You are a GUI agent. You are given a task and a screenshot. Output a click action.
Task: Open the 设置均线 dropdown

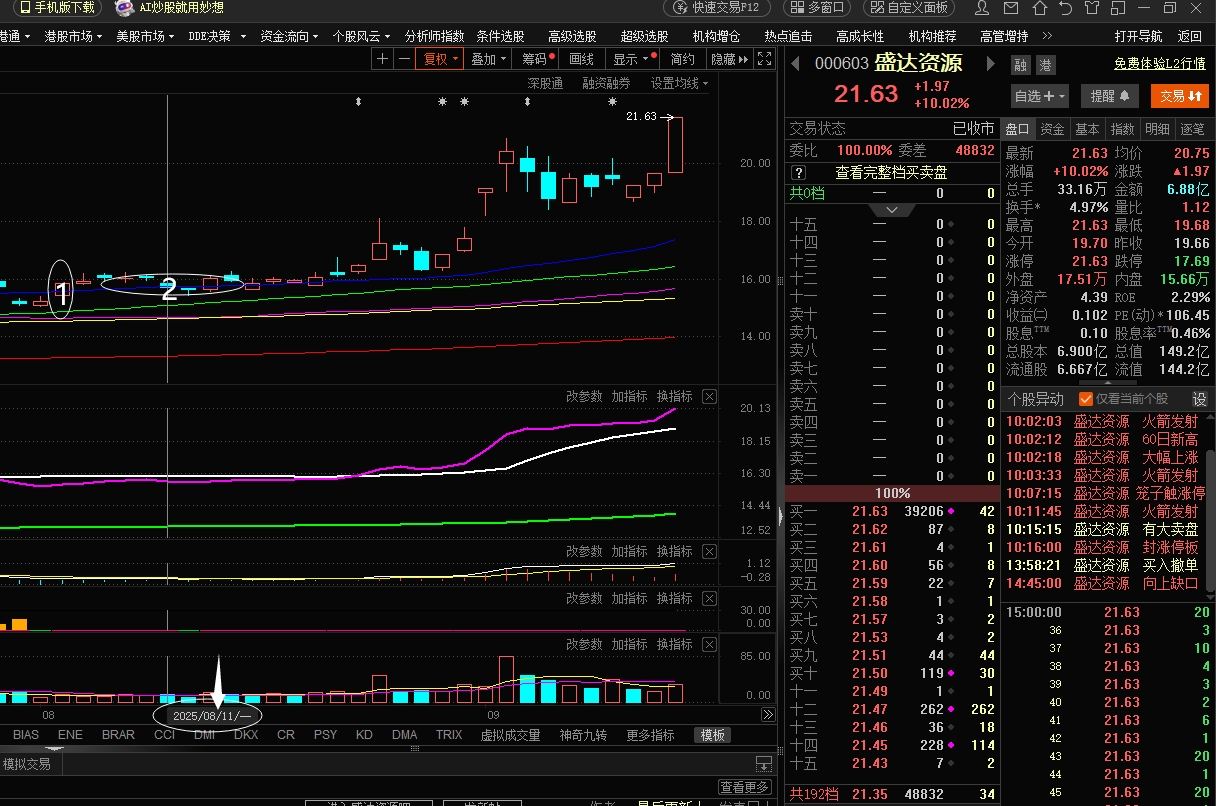coord(679,83)
